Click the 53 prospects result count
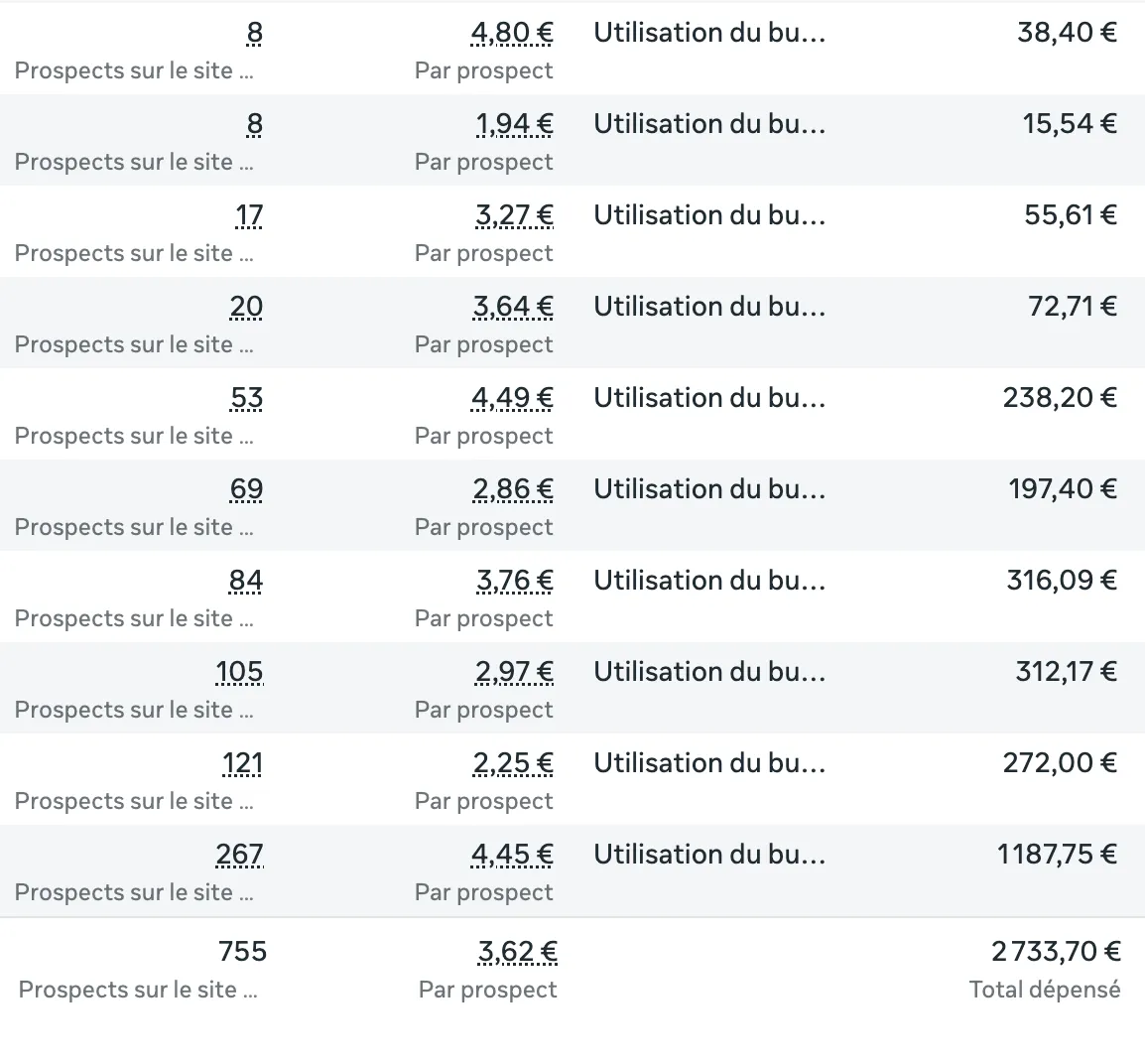Viewport: 1145px width, 1064px height. click(246, 398)
